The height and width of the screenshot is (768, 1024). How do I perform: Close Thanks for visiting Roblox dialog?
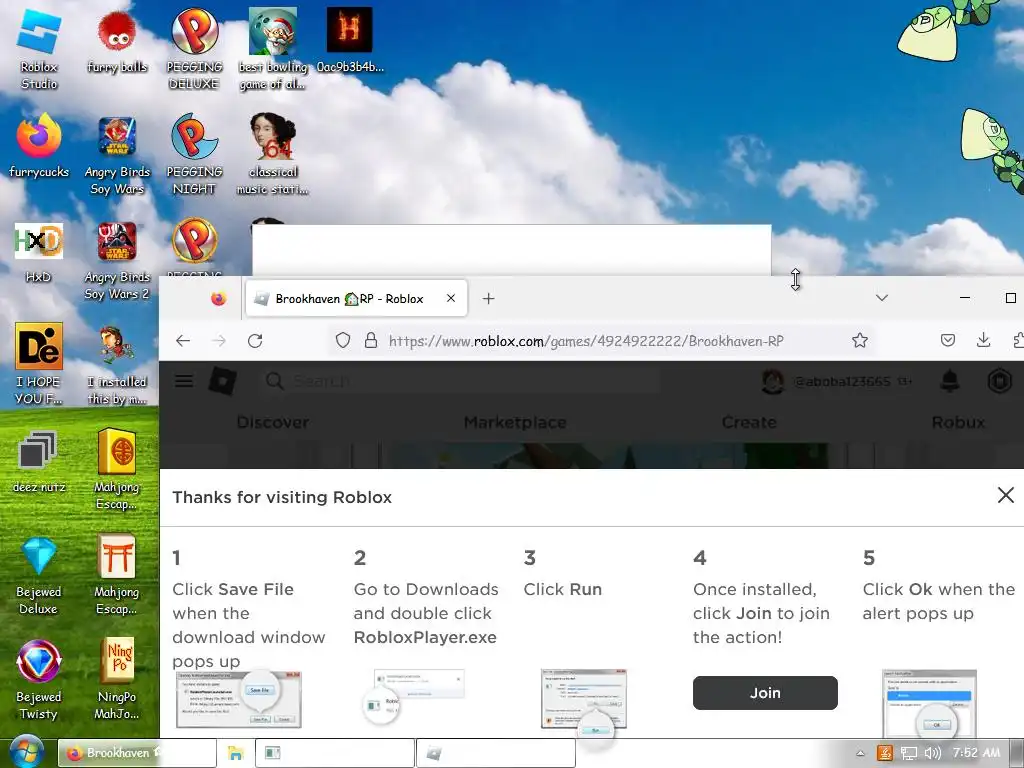[1006, 495]
